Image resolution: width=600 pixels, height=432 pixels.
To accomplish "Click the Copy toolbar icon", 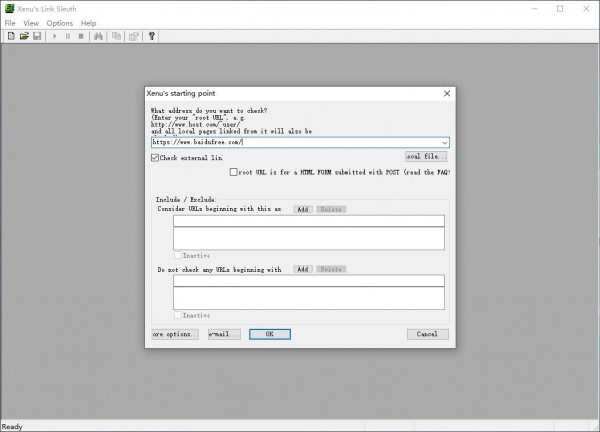I will [116, 36].
